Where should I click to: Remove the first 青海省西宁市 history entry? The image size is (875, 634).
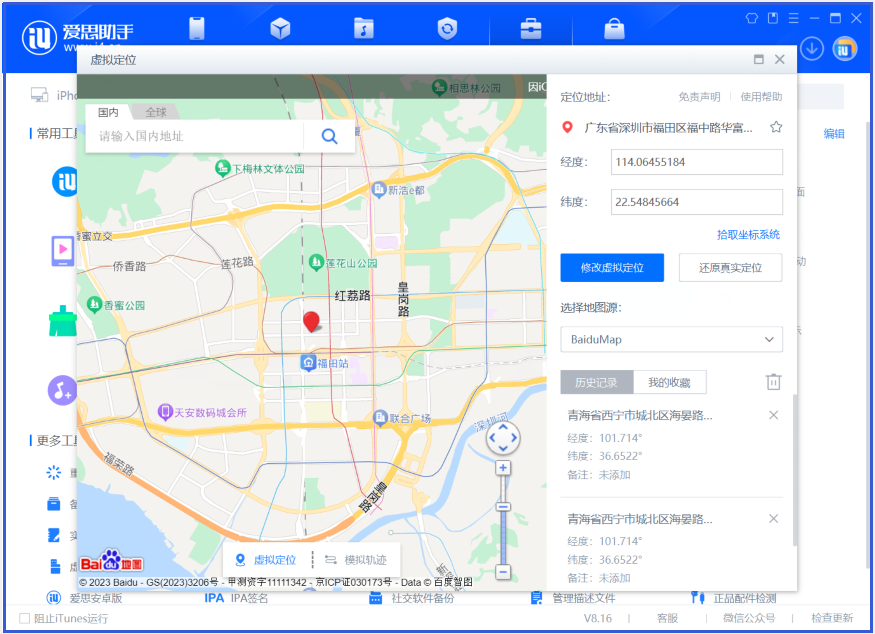(x=773, y=415)
